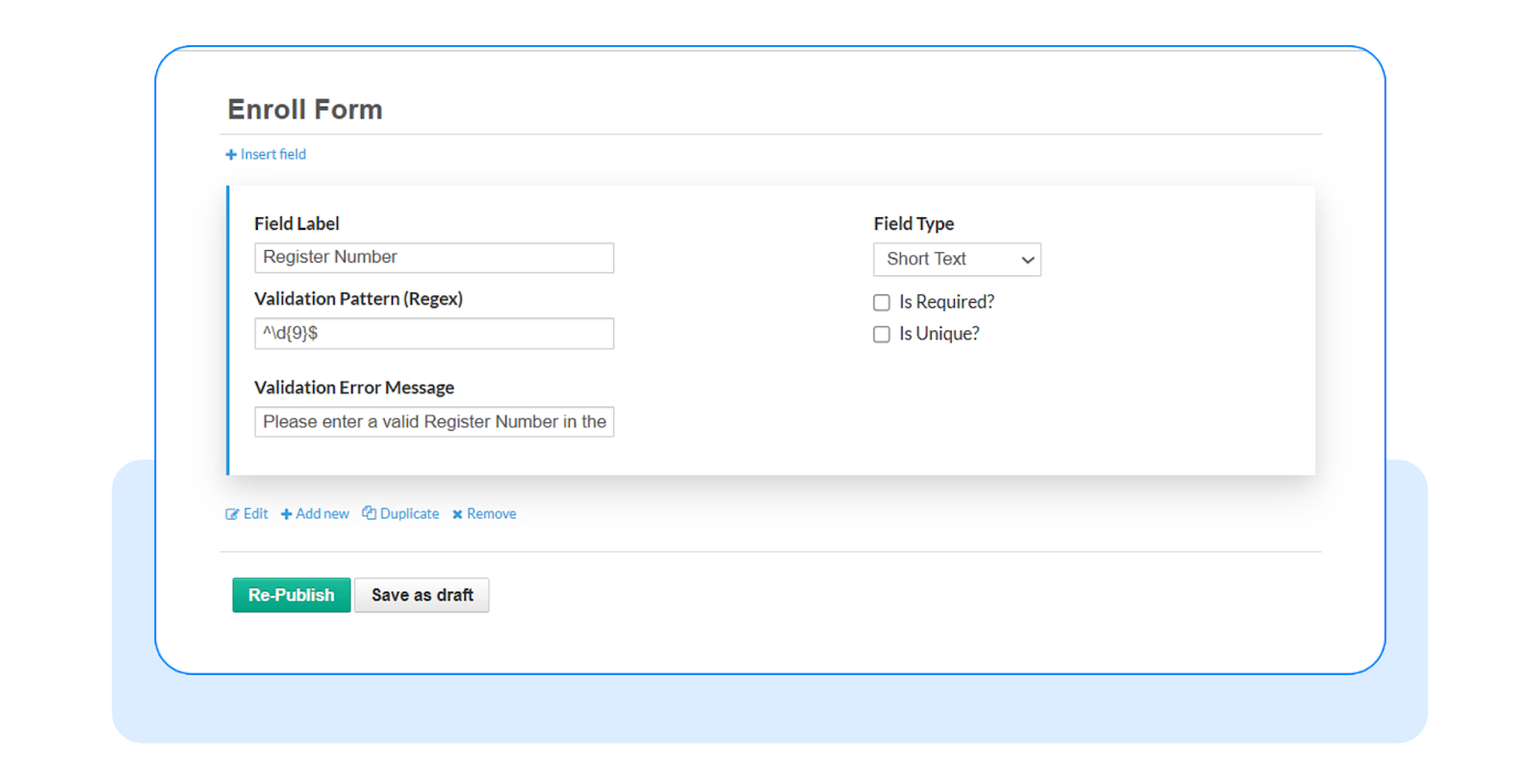Click the Remove link text

[491, 515]
